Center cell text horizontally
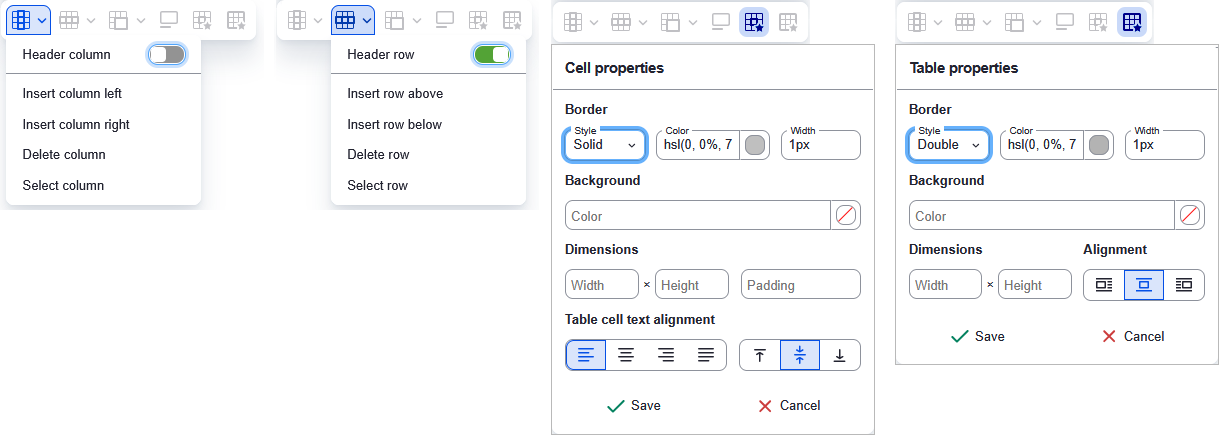The width and height of the screenshot is (1229, 435). [626, 355]
